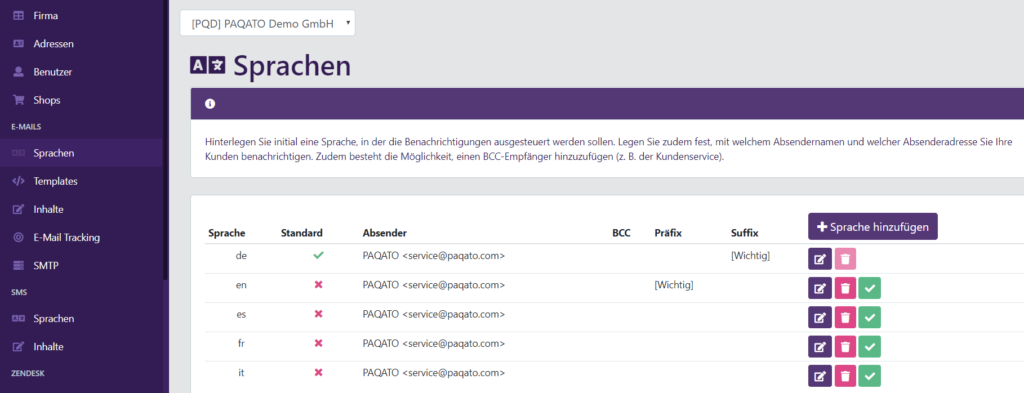Viewport: 1024px width, 393px height.
Task: Click Sprache hinzufügen button
Action: pyautogui.click(x=872, y=227)
